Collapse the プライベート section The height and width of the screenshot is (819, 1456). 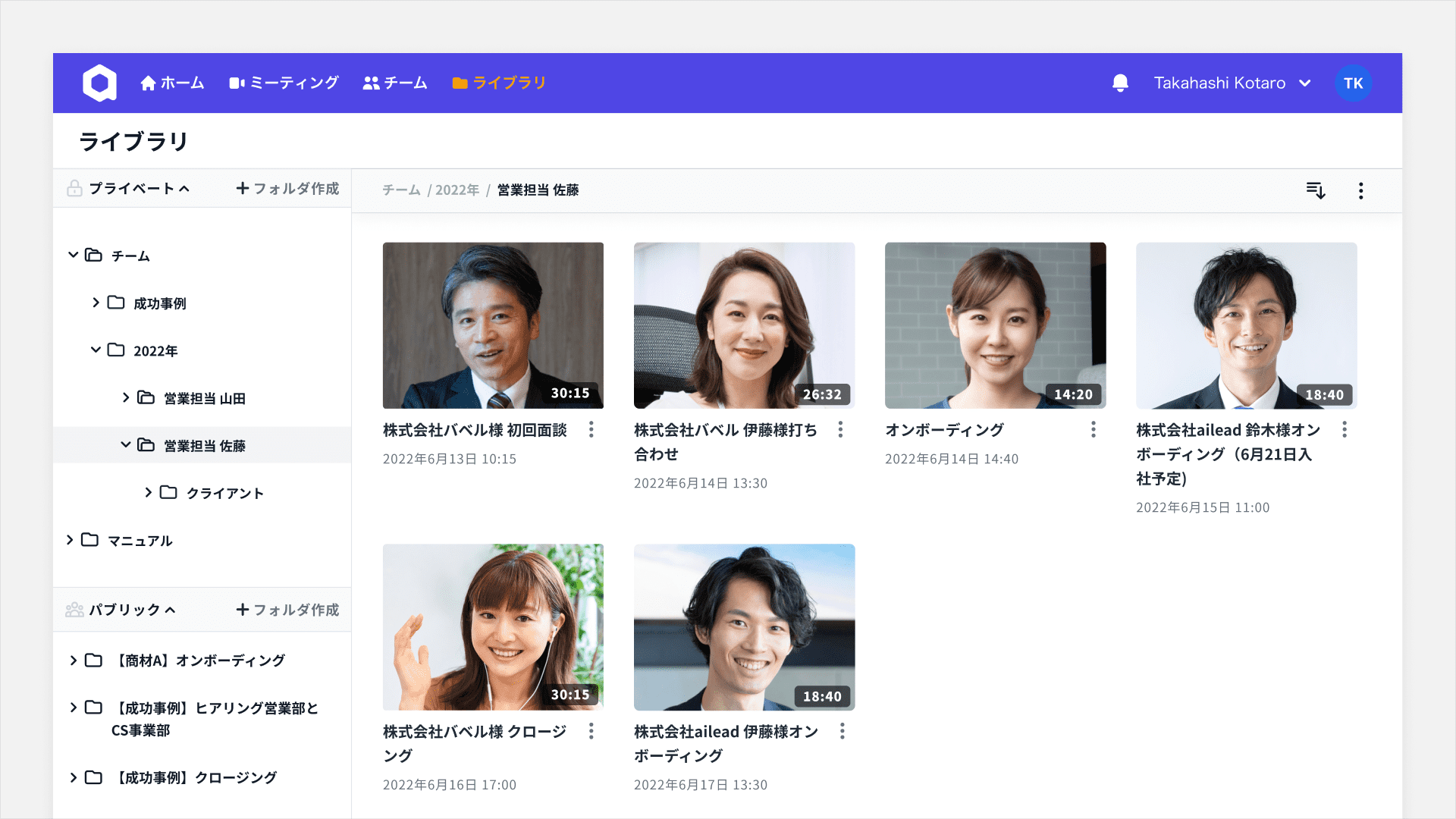pos(184,189)
